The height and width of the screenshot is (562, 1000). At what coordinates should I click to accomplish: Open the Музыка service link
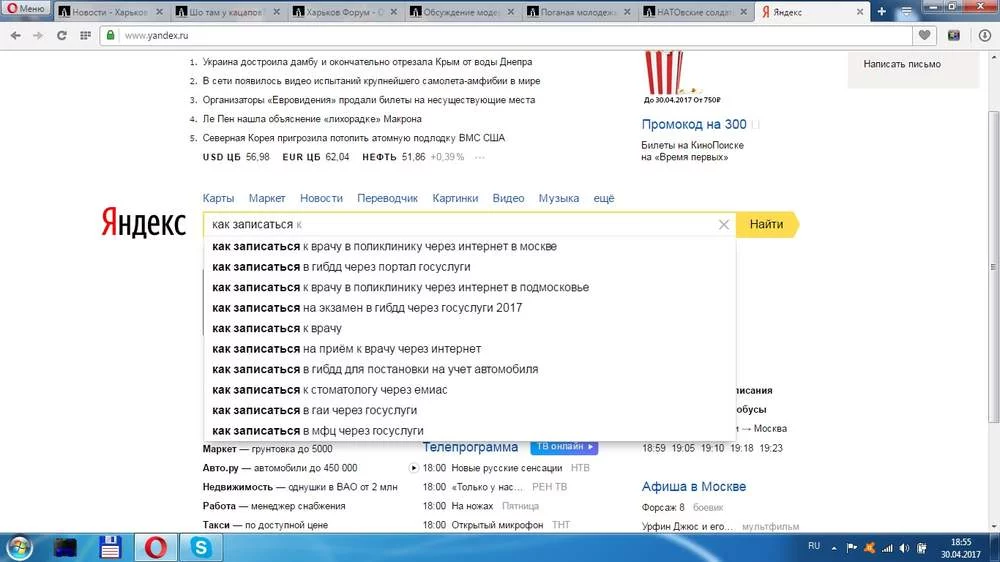559,198
